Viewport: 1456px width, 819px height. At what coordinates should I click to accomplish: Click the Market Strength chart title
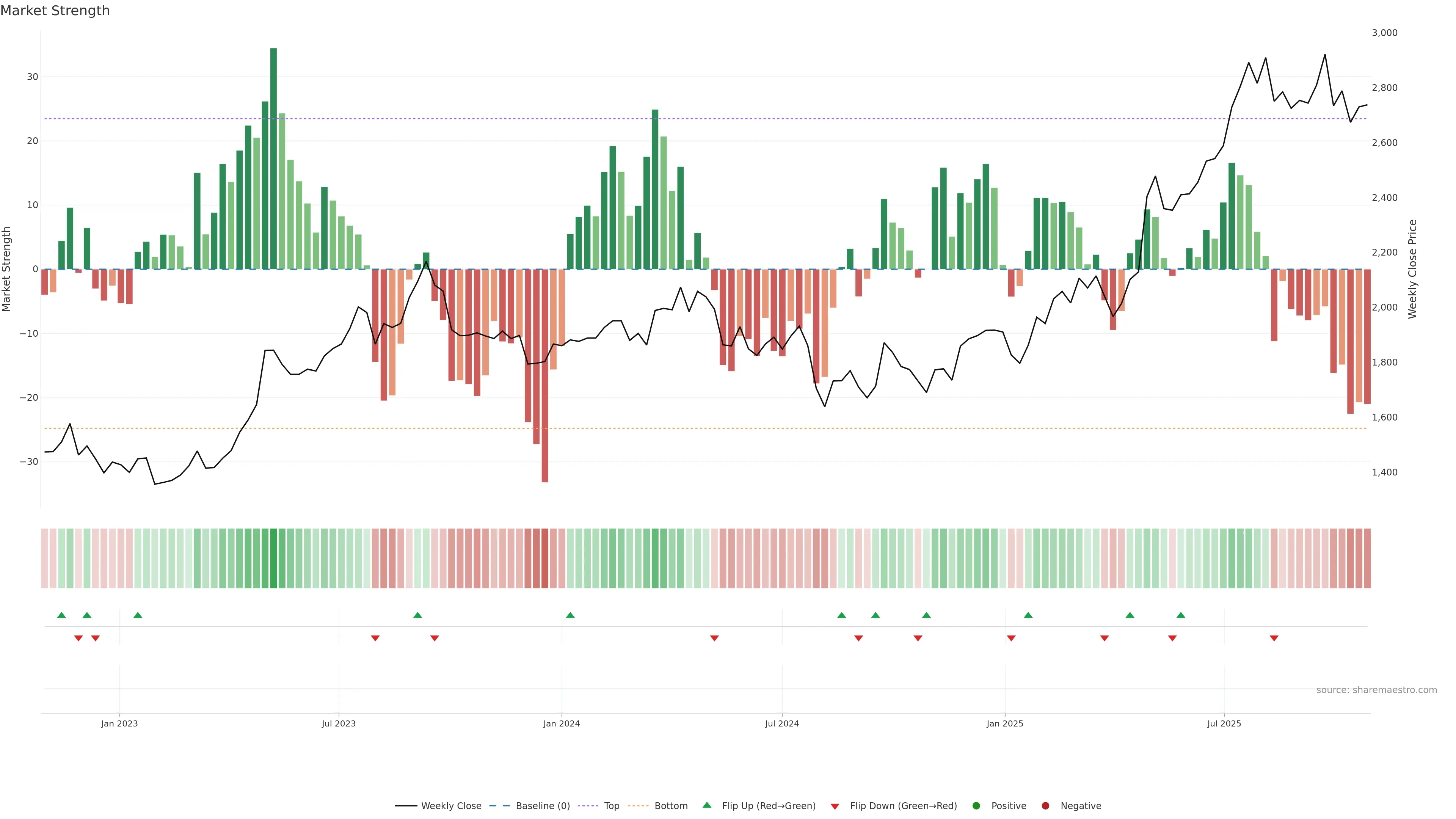coord(55,11)
